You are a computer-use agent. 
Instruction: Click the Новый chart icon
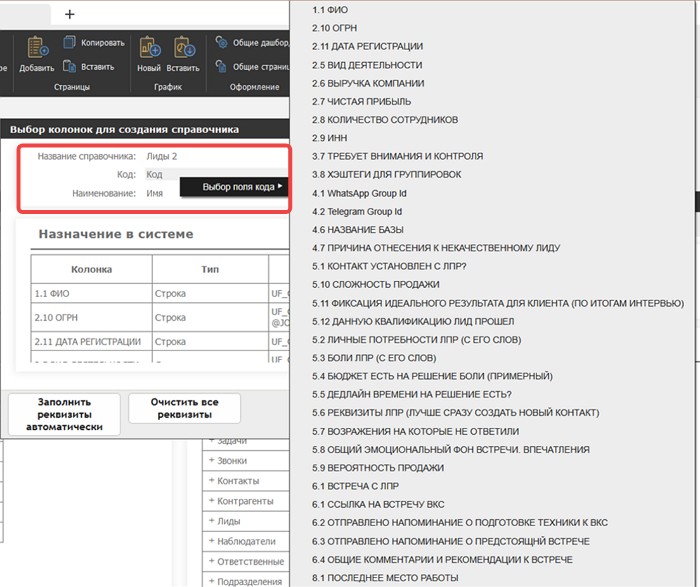(150, 47)
